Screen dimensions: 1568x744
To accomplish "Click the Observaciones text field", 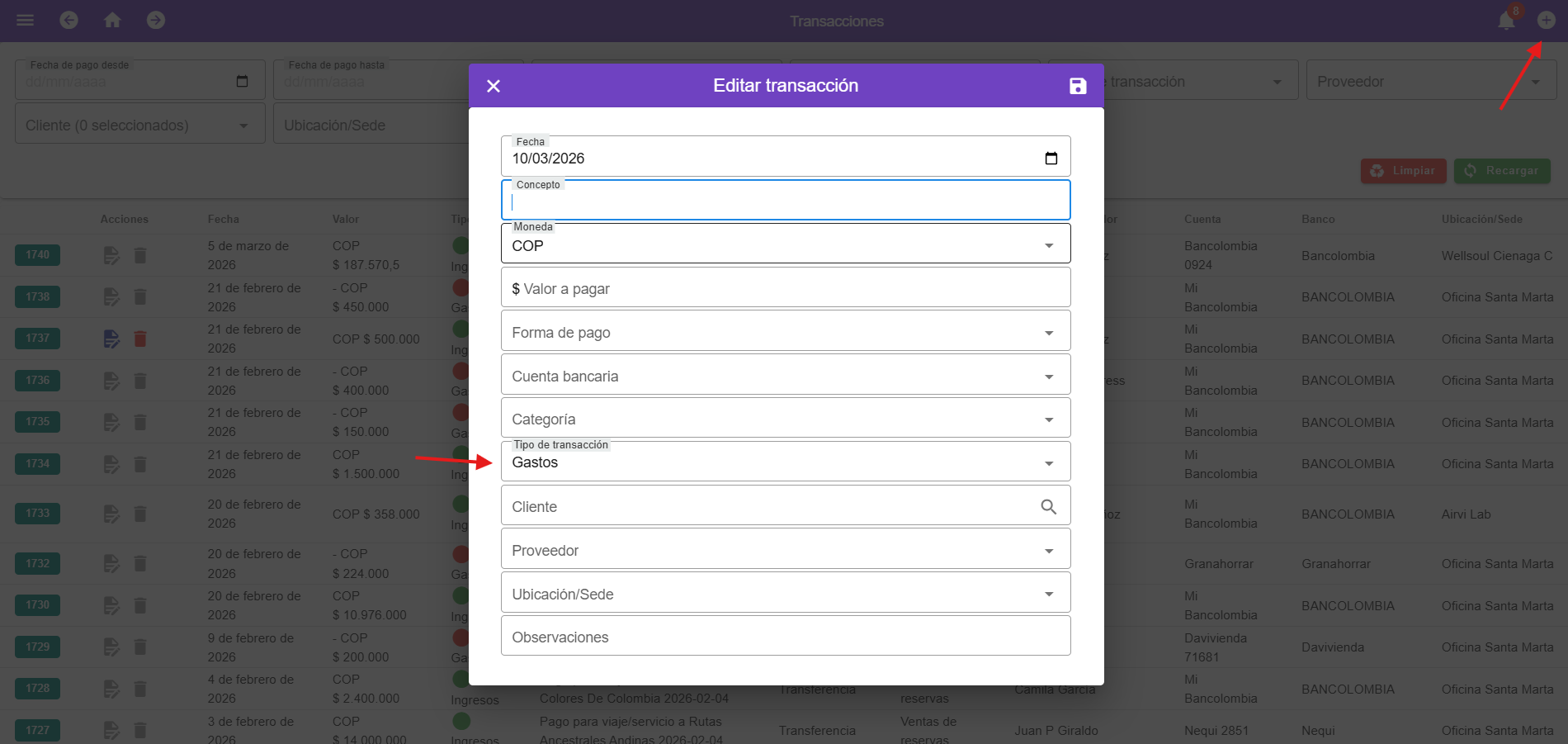I will (x=785, y=637).
